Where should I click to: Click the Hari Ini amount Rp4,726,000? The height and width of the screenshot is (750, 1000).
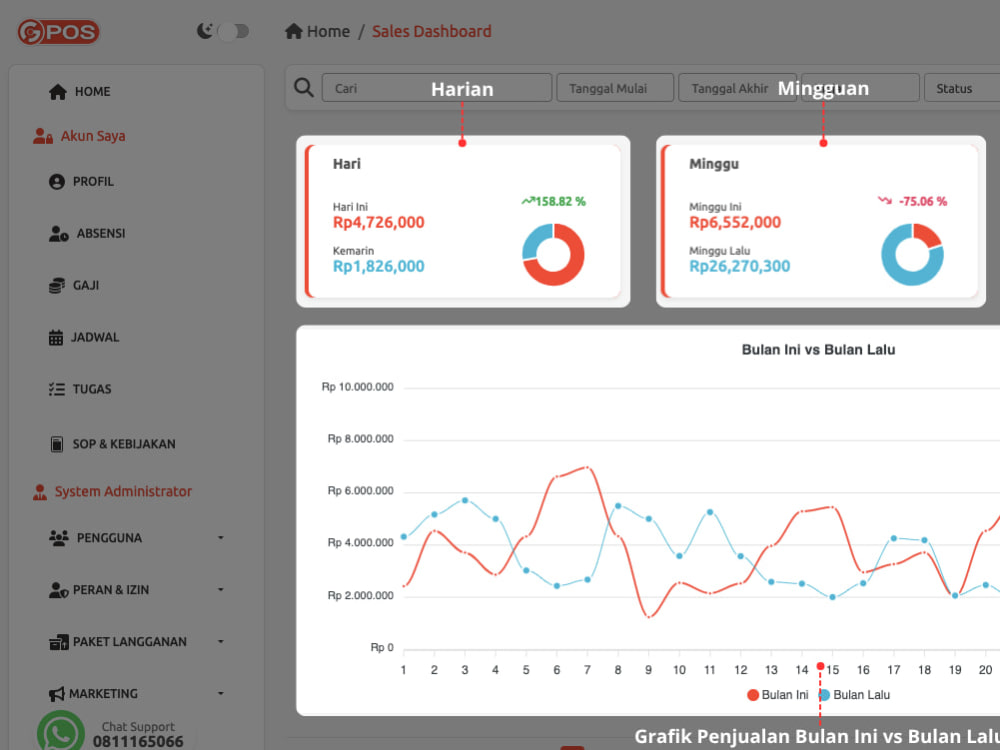(x=379, y=223)
